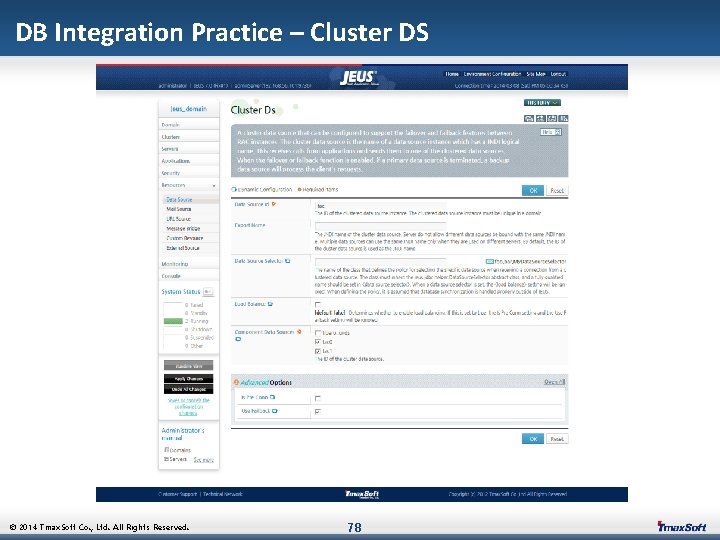
Task: Click the Data Source Selector input field
Action: (x=380, y=262)
